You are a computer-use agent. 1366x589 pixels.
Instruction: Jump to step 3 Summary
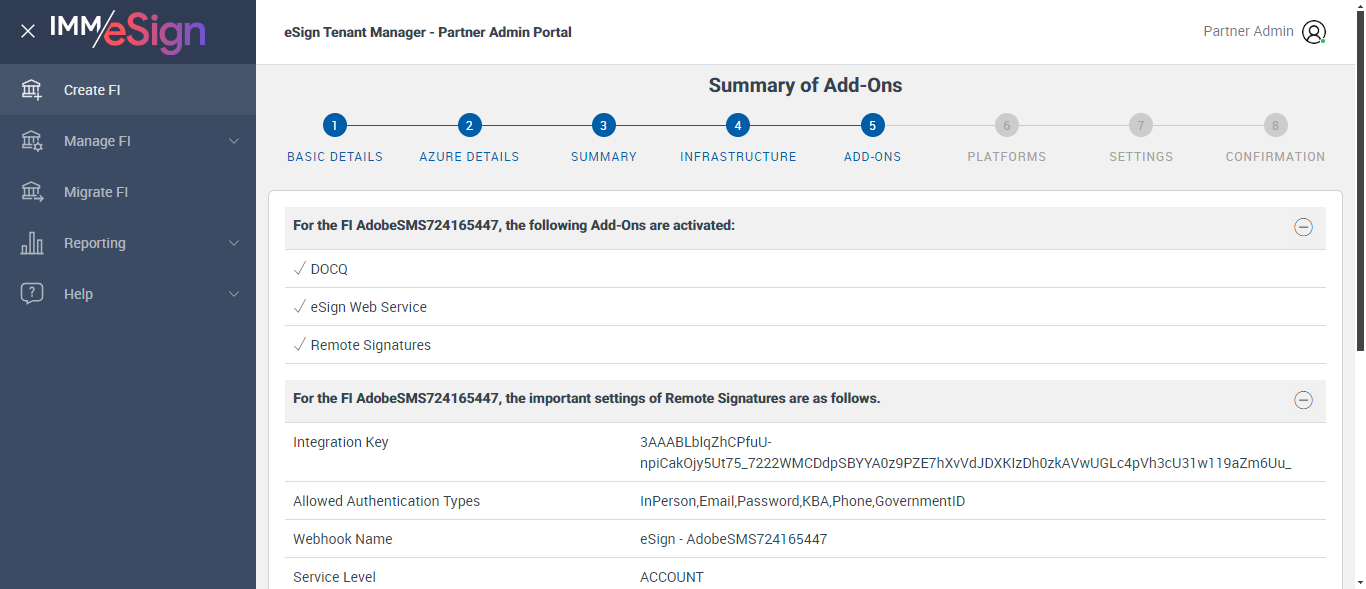[x=603, y=126]
